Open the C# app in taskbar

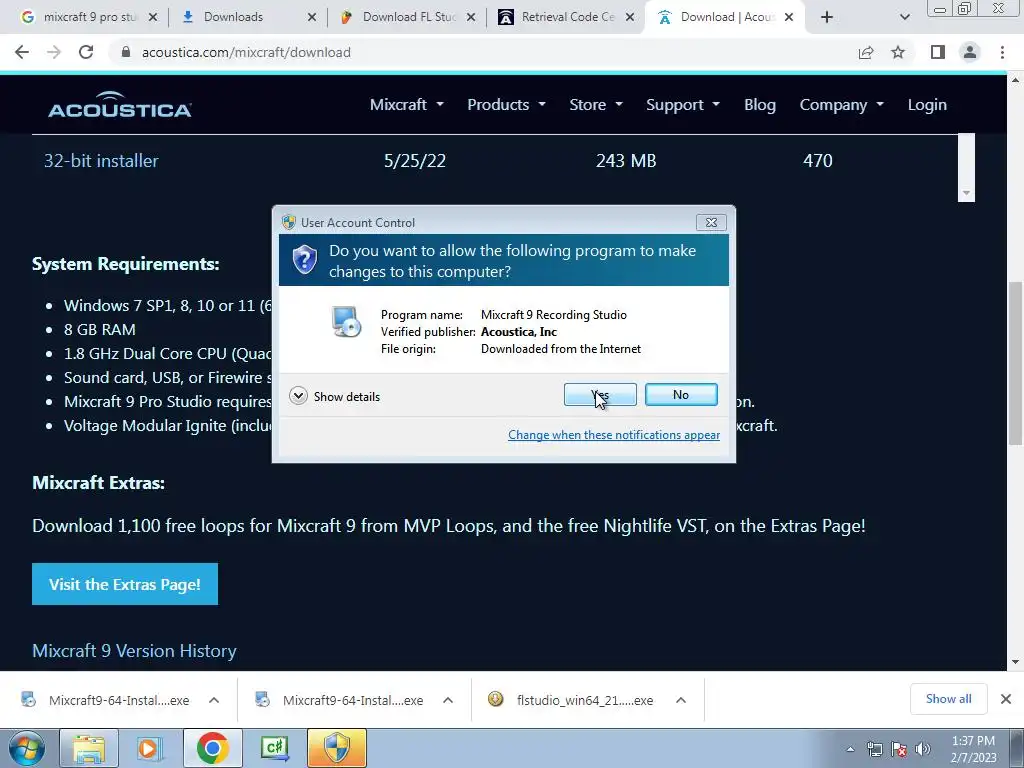tap(274, 748)
